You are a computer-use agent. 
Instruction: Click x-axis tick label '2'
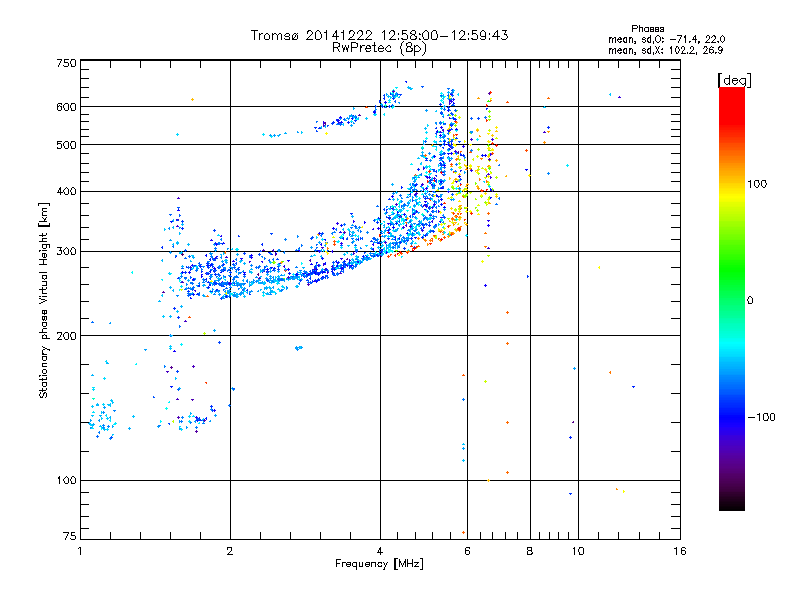[x=230, y=551]
